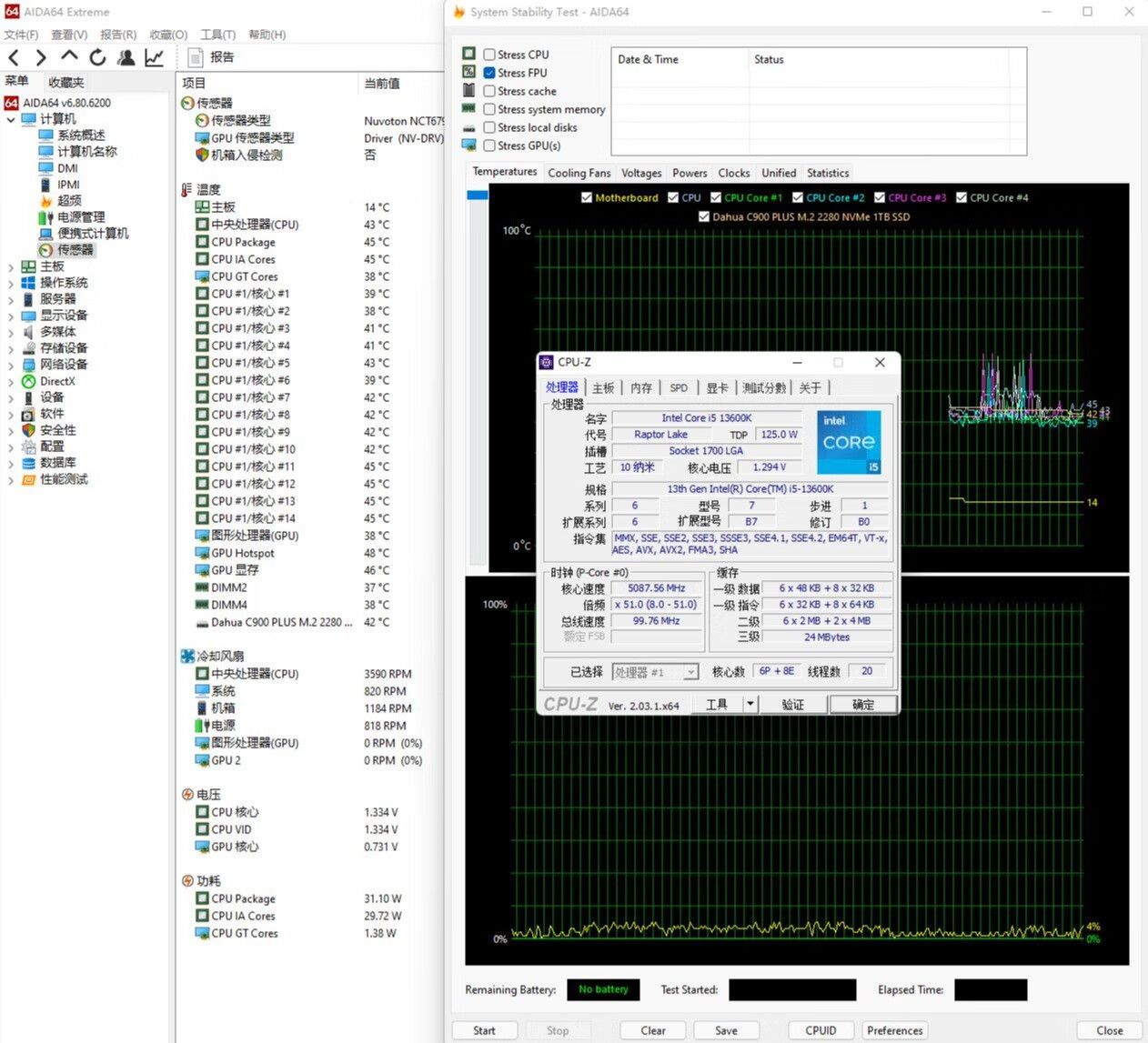Uncheck the Stress FPU checkbox
The image size is (1148, 1043).
[x=489, y=73]
